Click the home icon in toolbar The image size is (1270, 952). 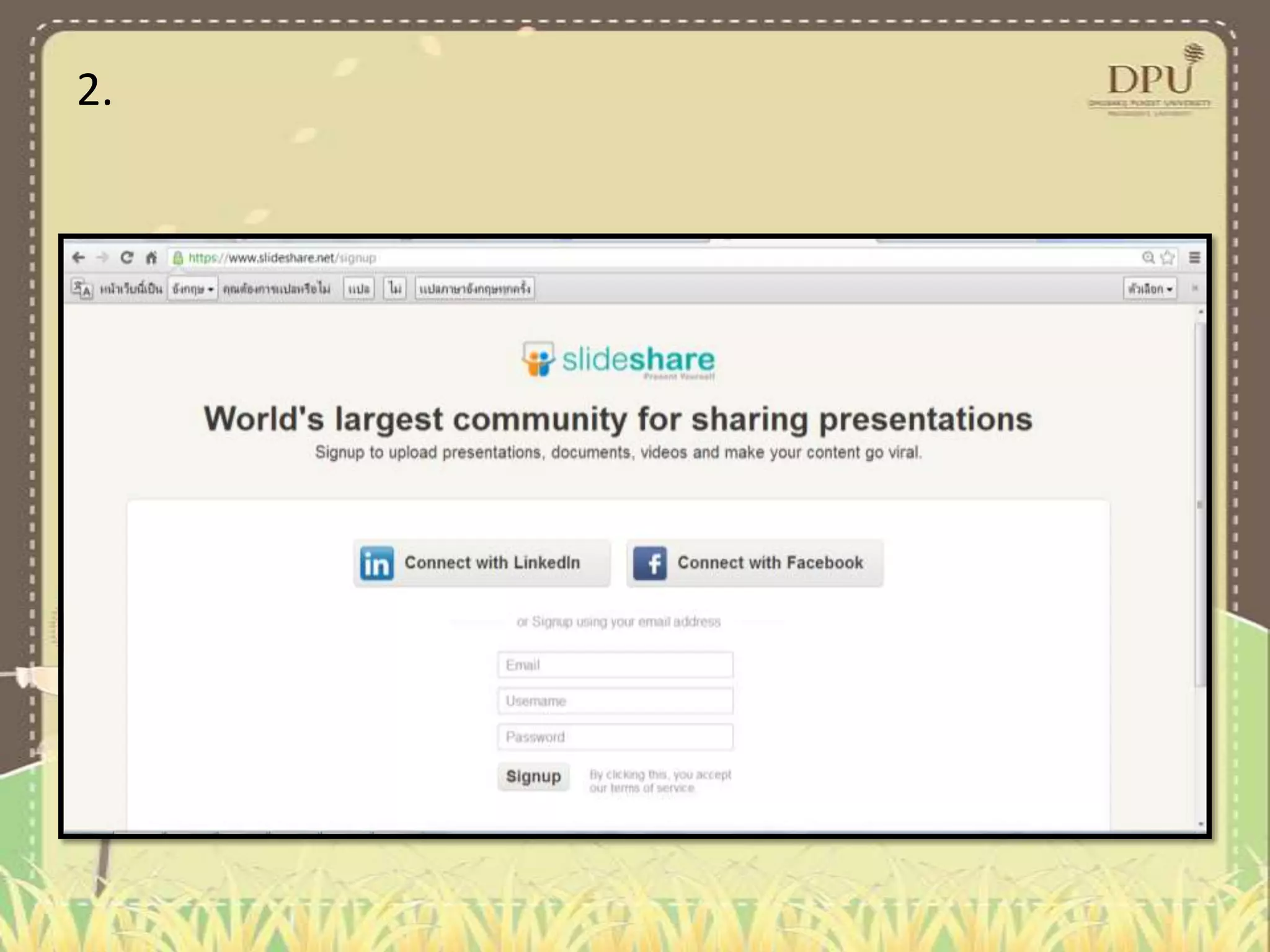coord(151,258)
